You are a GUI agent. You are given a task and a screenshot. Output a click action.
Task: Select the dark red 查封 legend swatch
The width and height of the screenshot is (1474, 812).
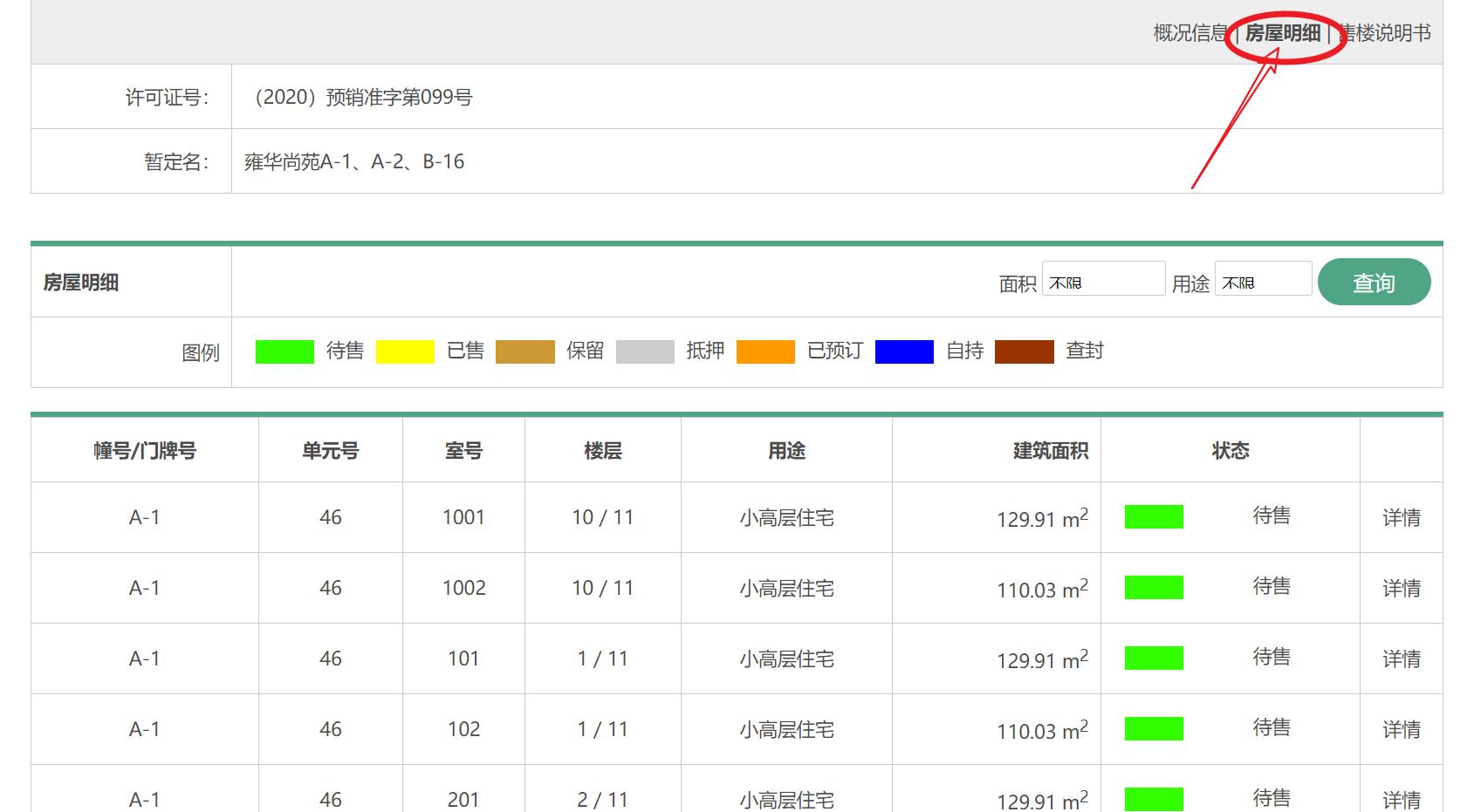click(1024, 351)
